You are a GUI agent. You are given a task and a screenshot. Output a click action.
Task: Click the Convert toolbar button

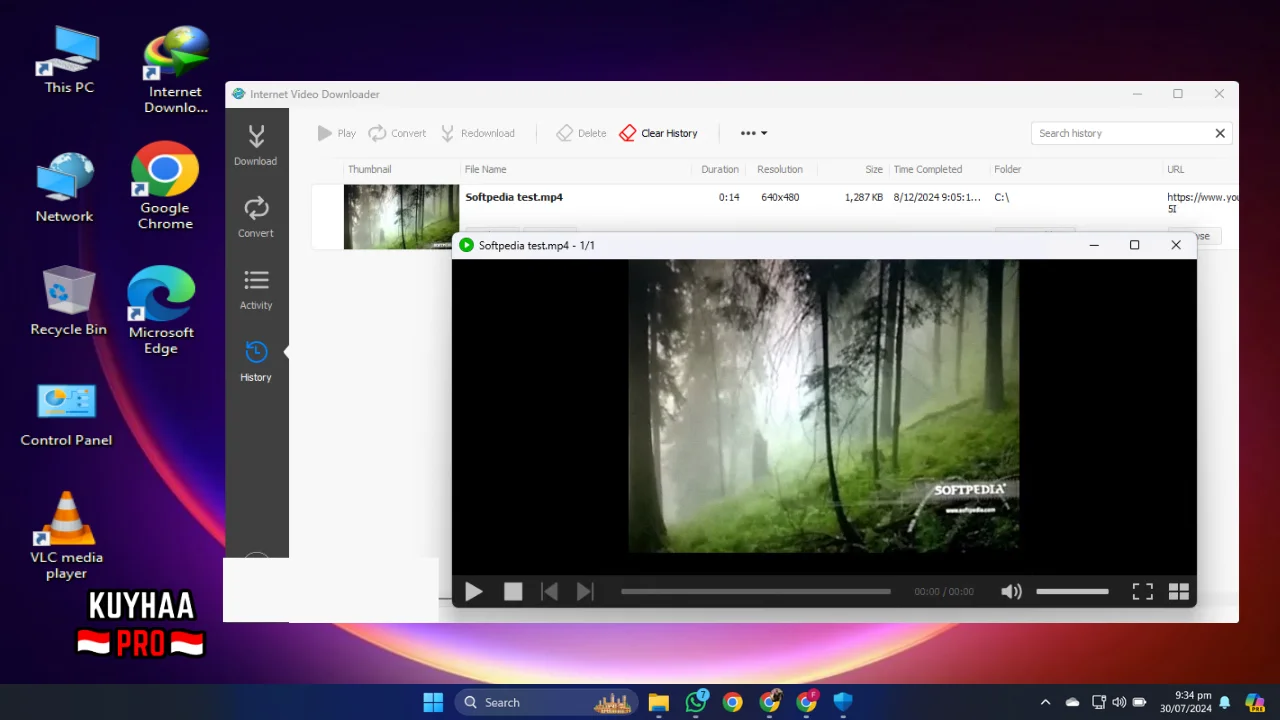(397, 133)
